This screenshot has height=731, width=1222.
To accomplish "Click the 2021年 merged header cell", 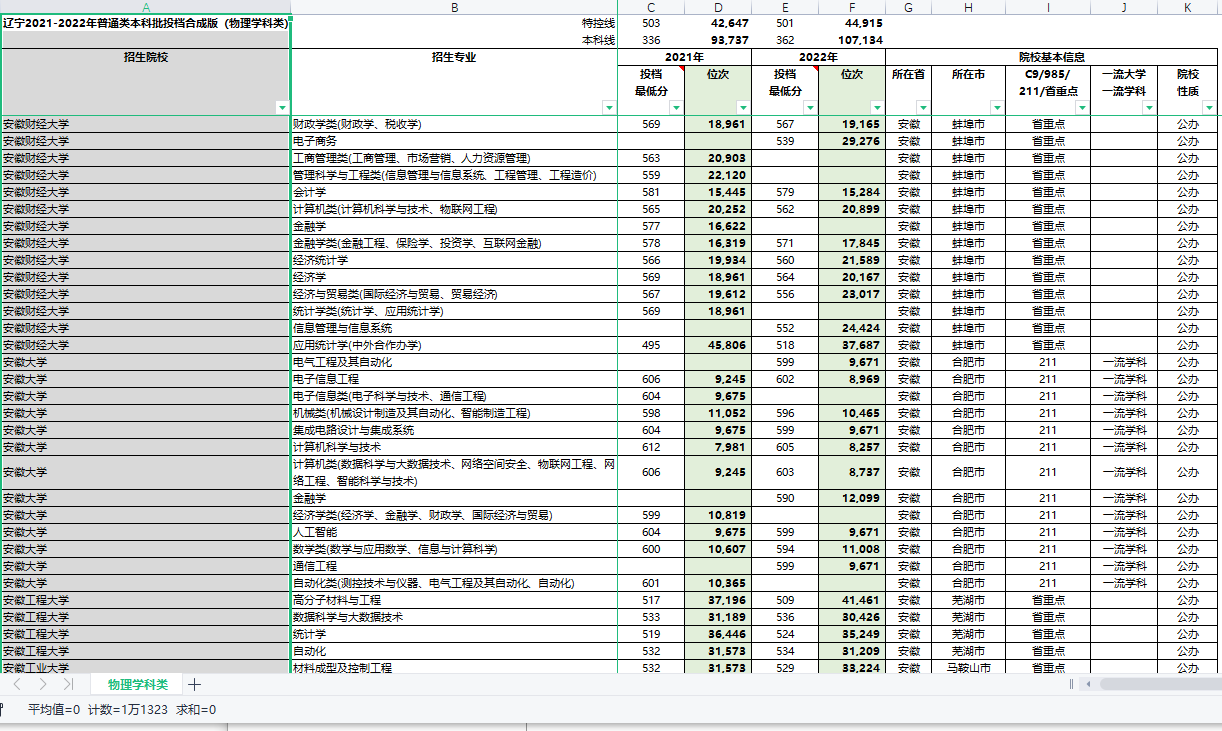I will click(684, 57).
